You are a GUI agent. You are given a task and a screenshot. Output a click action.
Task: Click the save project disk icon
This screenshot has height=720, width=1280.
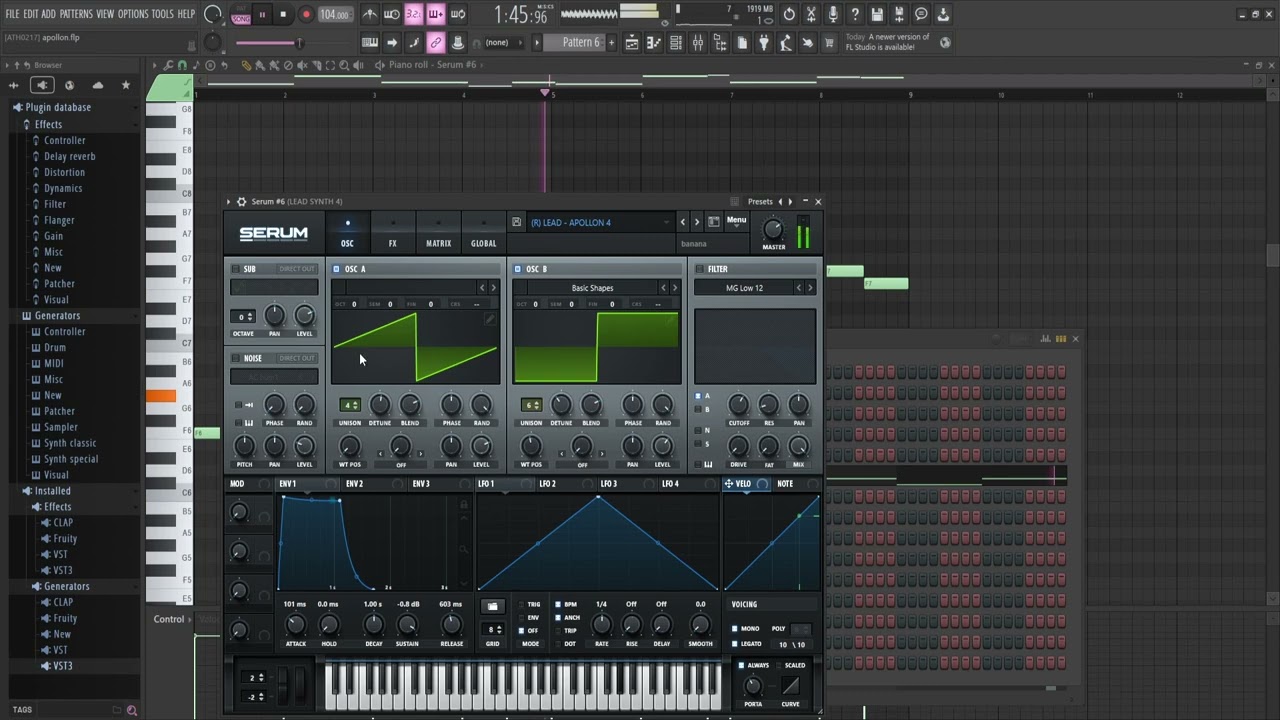[x=877, y=14]
